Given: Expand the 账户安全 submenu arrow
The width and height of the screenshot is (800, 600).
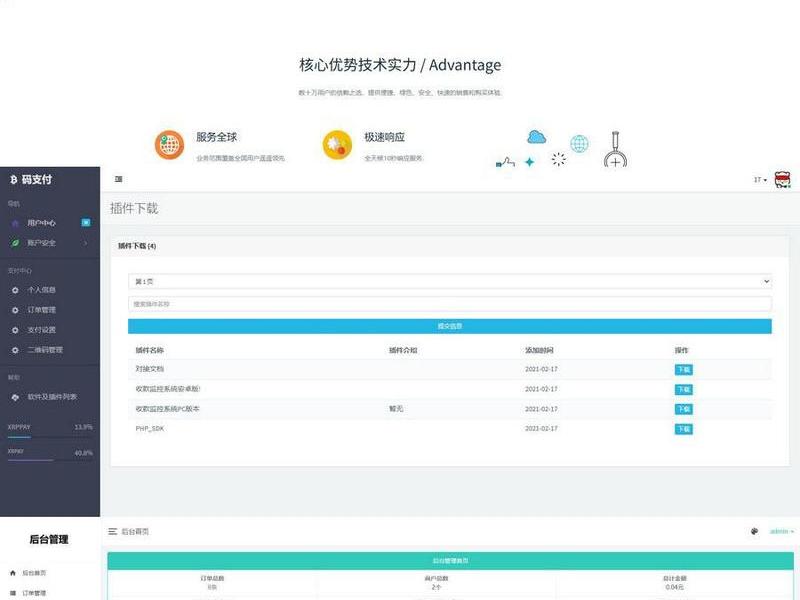Looking at the screenshot, I should (85, 243).
